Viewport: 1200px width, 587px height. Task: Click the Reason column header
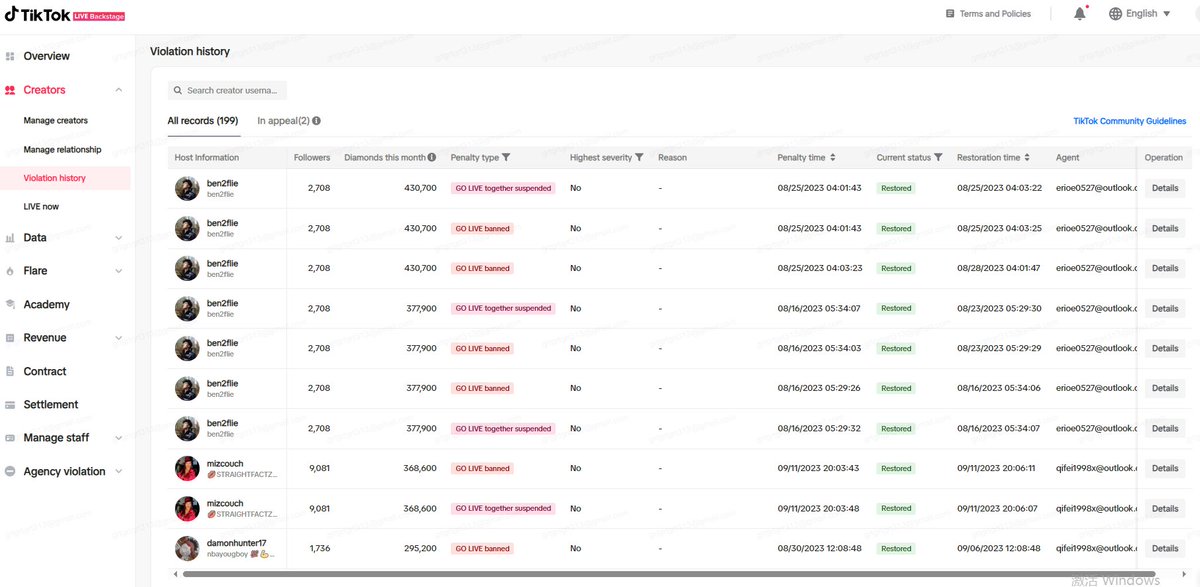pos(673,158)
